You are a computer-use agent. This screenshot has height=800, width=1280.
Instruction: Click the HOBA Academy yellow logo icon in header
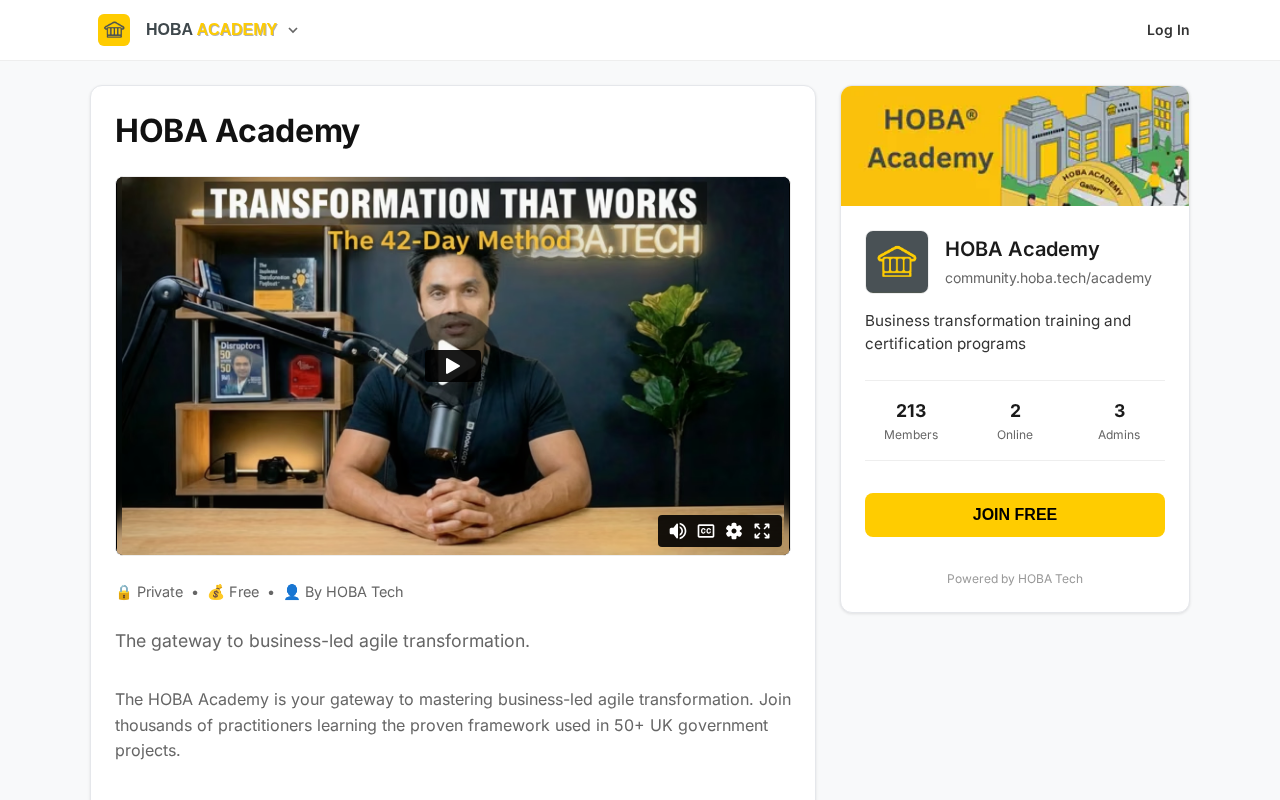click(114, 30)
